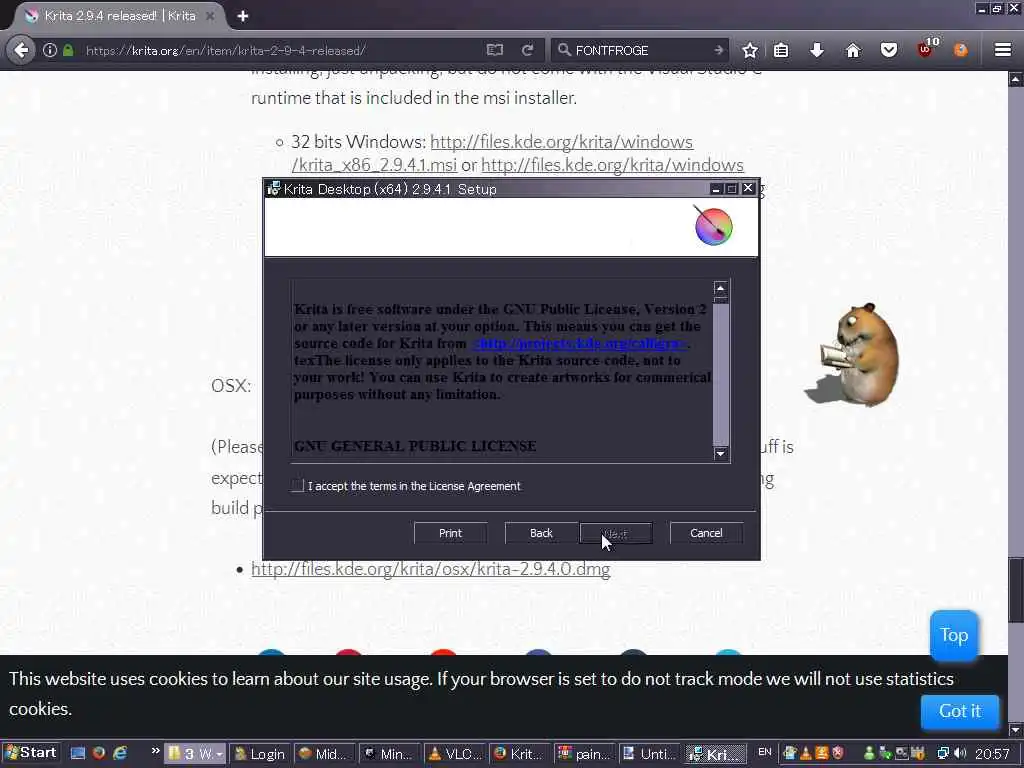This screenshot has height=768, width=1024.
Task: Open the grouped 3 W... taskbar dropdown
Action: pos(195,754)
